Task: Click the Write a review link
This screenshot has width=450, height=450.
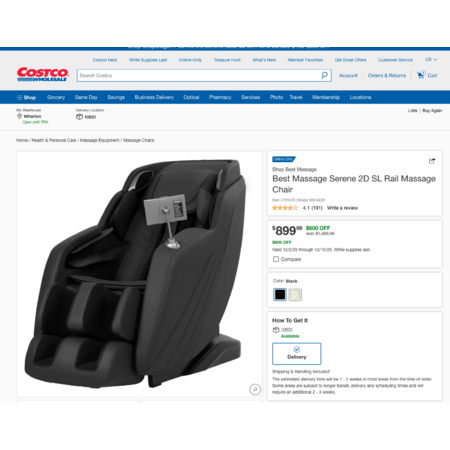Action: [342, 208]
